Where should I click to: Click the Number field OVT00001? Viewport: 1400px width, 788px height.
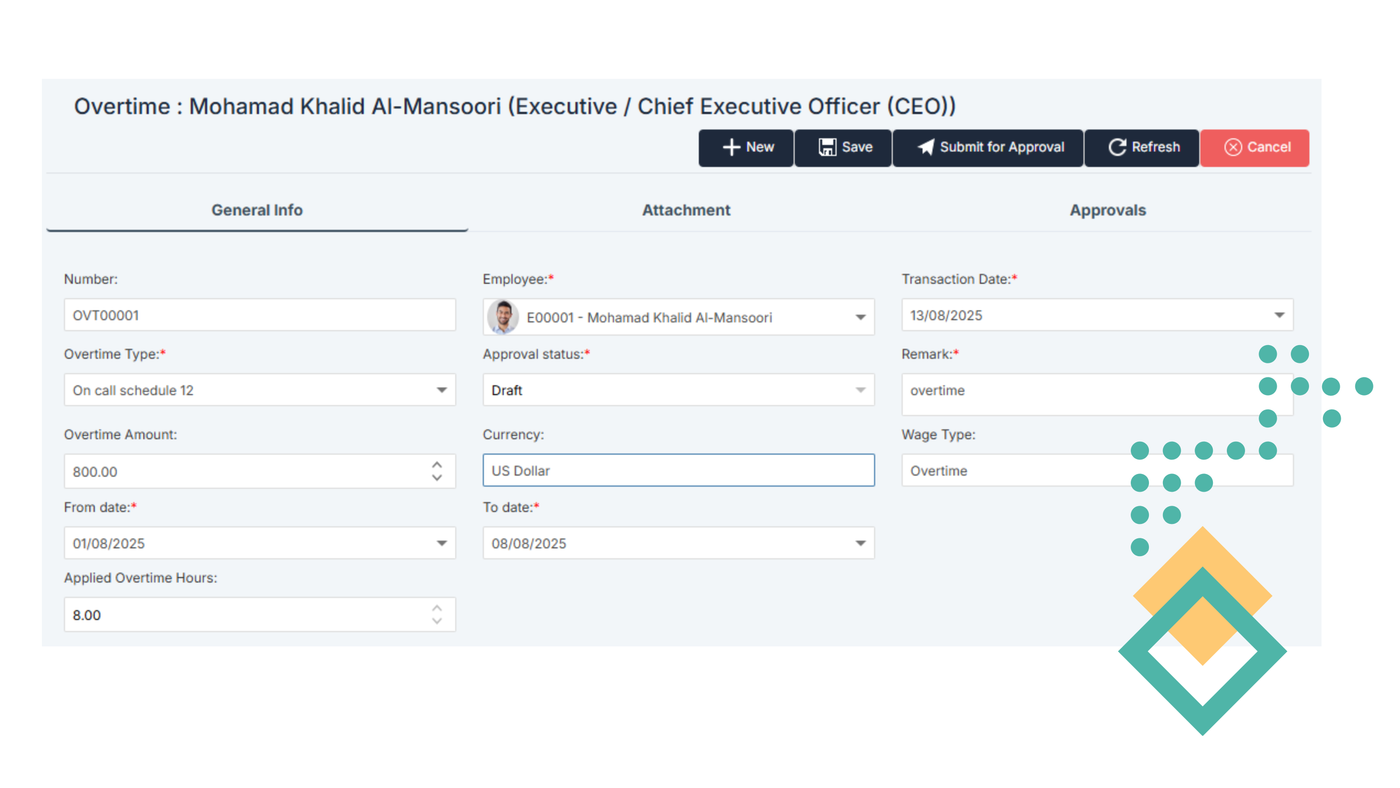pos(259,315)
